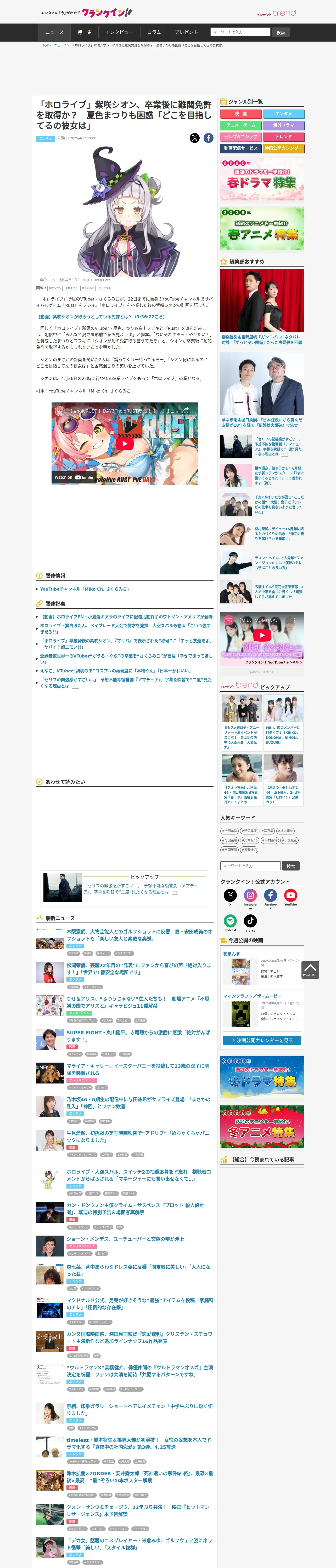Open the official TikTok account icon
This screenshot has width=336, height=1568.
pyautogui.click(x=250, y=921)
